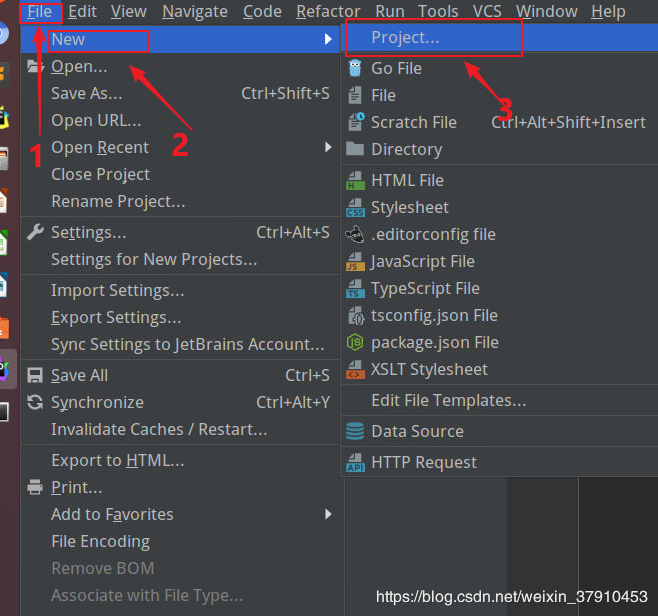Open the View menu

tap(128, 12)
